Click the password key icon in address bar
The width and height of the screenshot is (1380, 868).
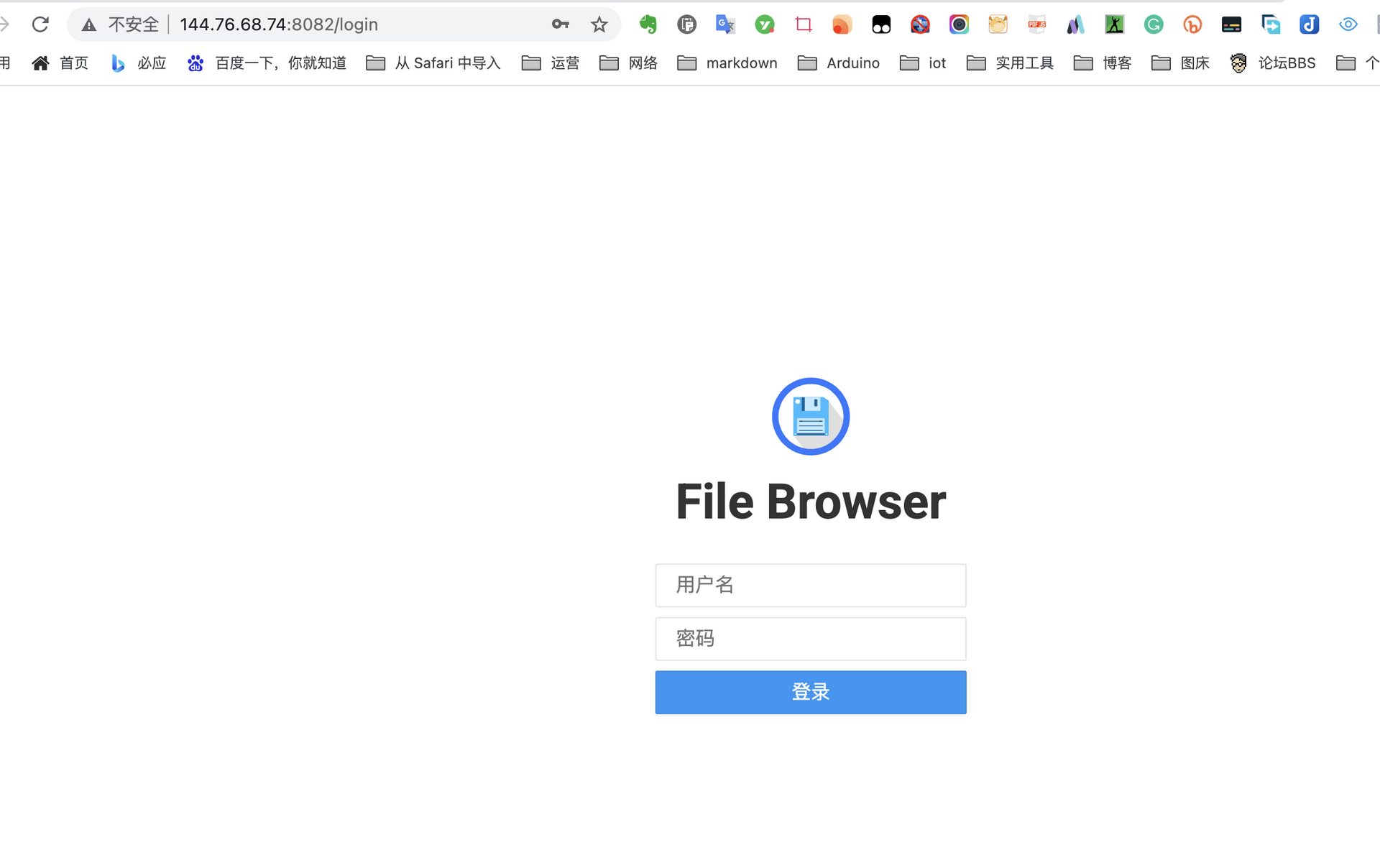point(561,24)
